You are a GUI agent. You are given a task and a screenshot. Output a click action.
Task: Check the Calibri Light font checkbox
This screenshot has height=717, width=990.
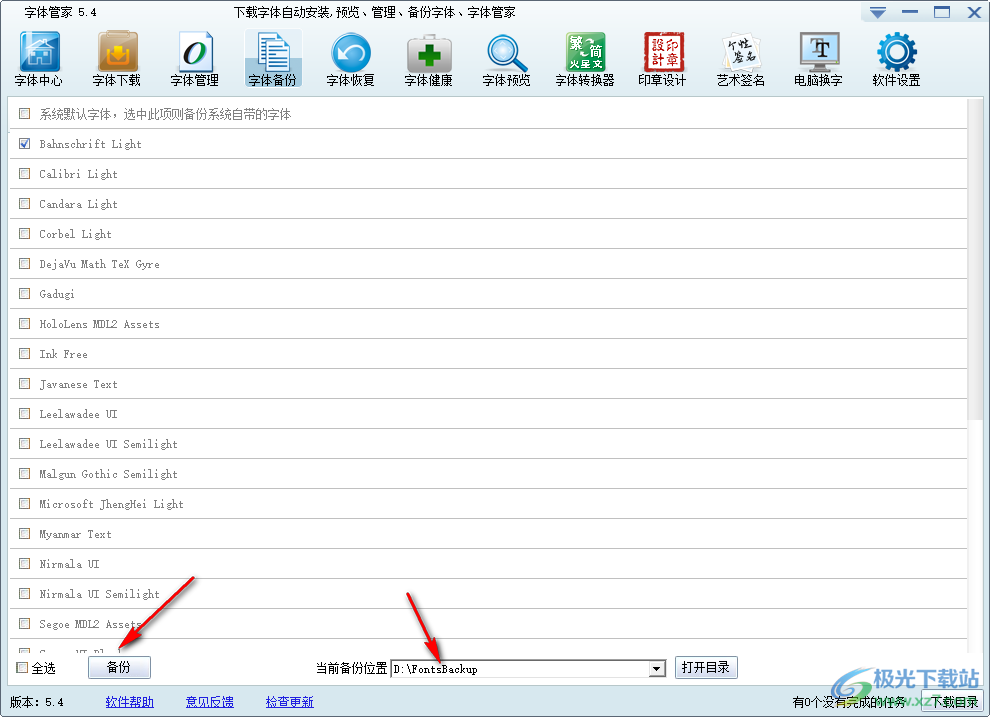pos(25,174)
